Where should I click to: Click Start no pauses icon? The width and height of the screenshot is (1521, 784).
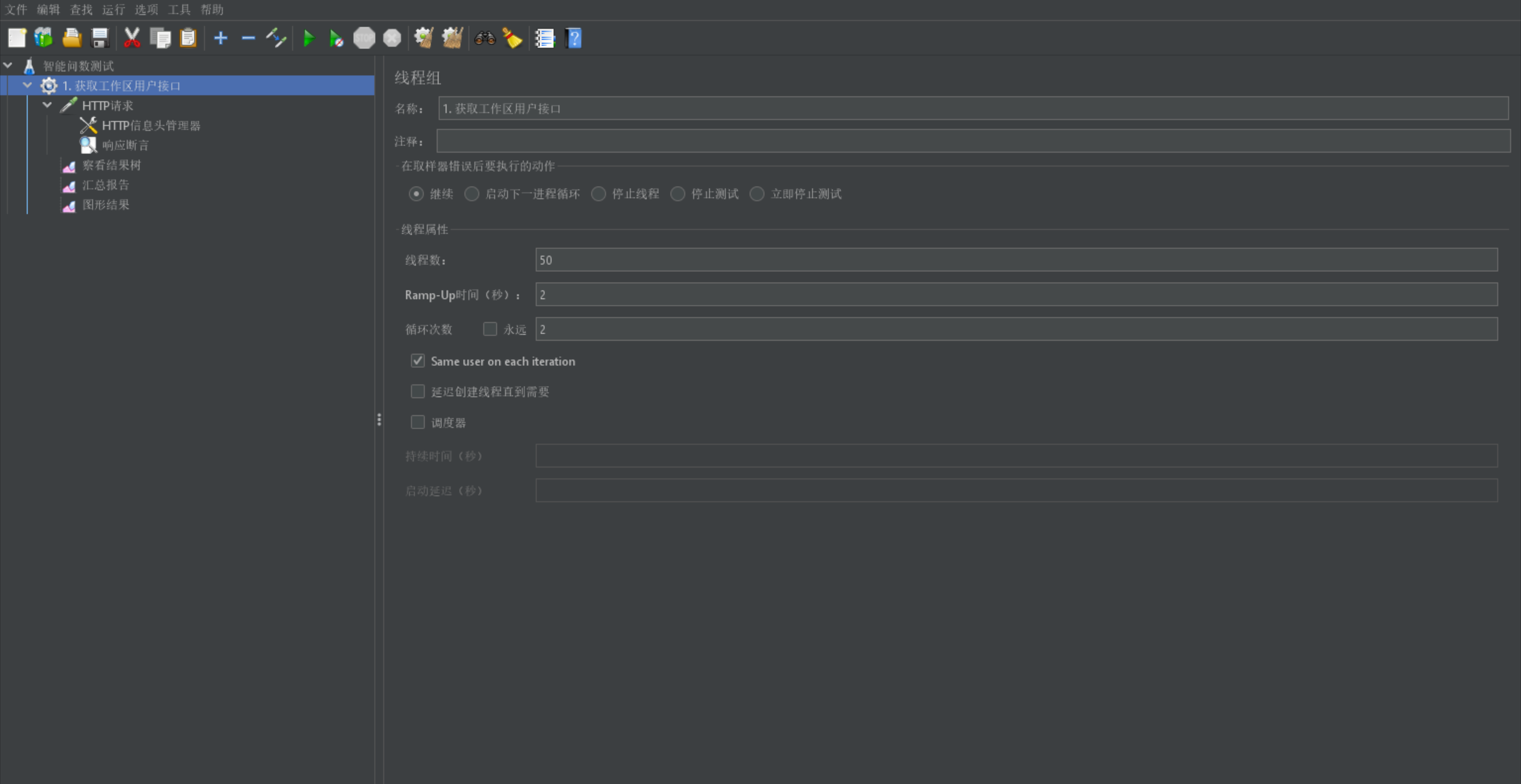coord(336,38)
